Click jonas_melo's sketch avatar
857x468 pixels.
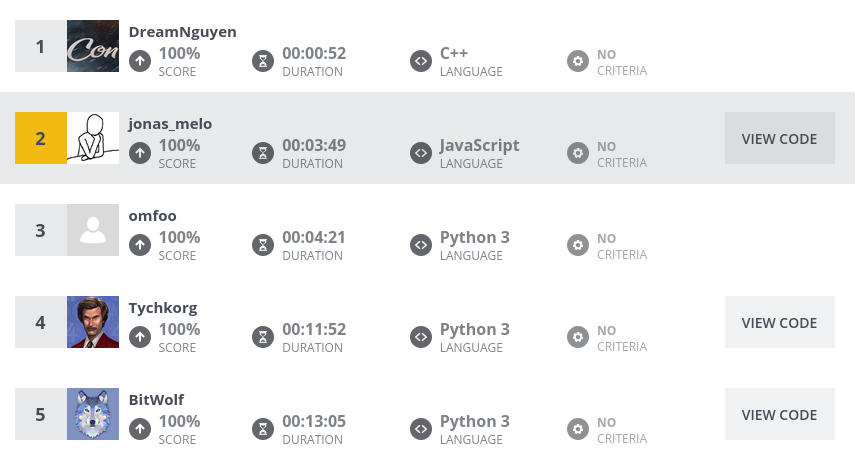[93, 138]
